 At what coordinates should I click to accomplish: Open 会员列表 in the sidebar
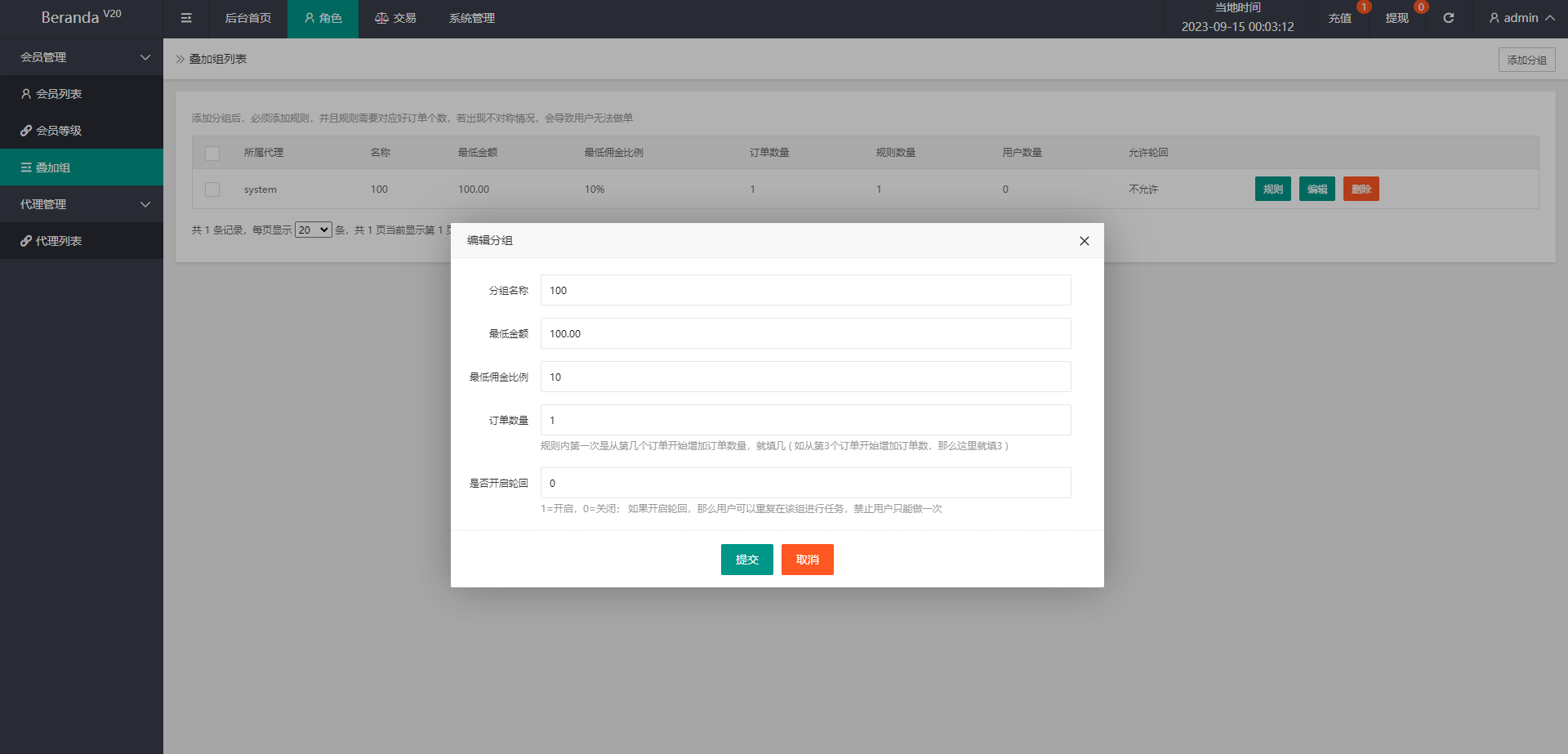[x=59, y=94]
